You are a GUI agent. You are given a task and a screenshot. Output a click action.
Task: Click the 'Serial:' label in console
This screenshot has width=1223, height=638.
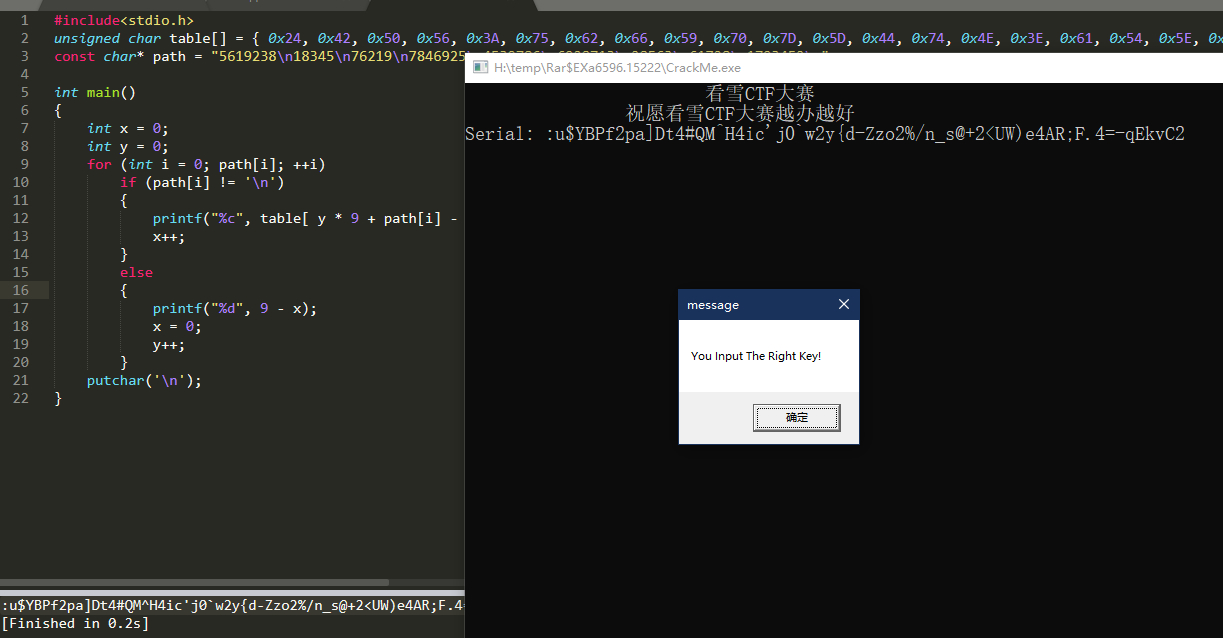(500, 134)
